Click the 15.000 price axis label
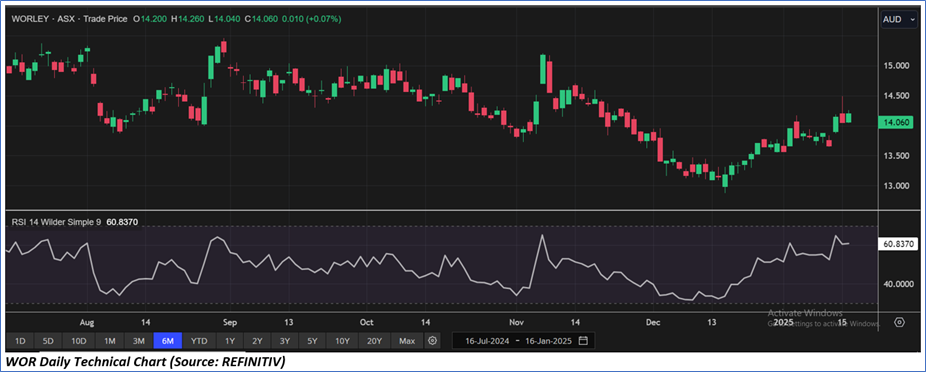 896,66
